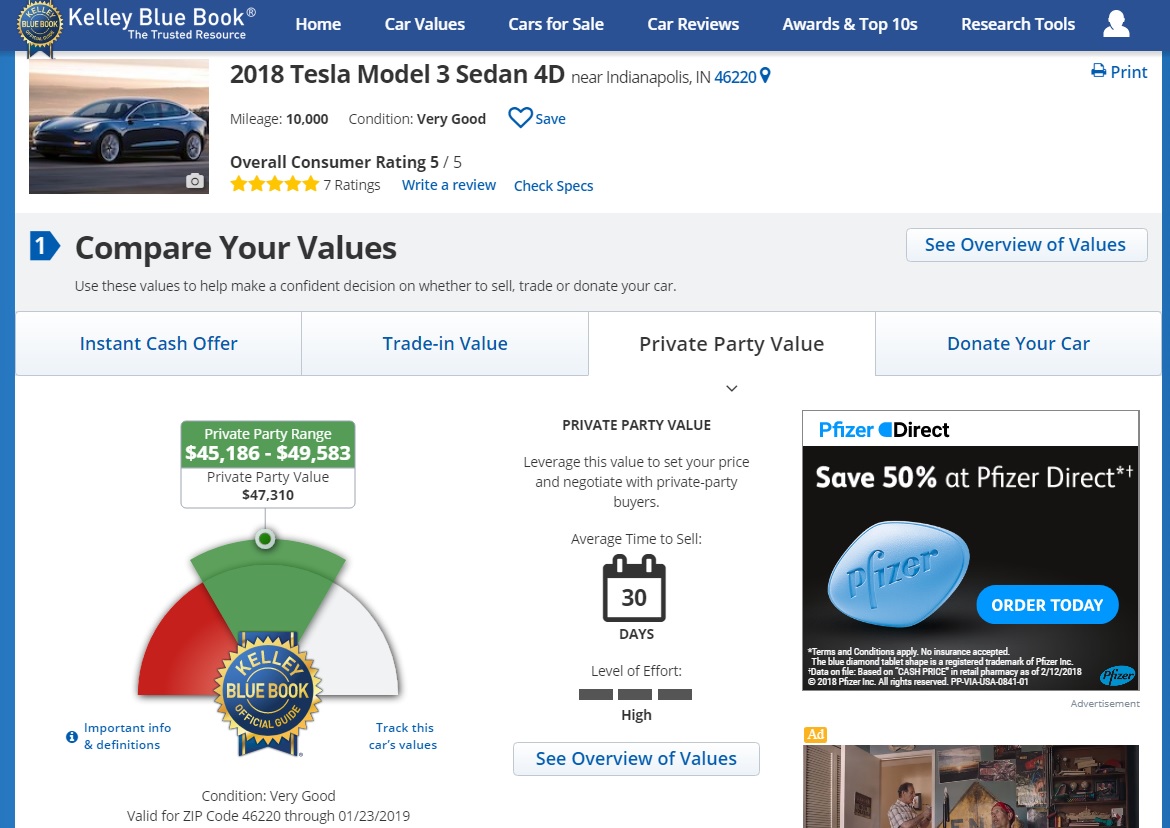Screen dimensions: 1170x828
Task: Click the Write a review link
Action: (449, 185)
